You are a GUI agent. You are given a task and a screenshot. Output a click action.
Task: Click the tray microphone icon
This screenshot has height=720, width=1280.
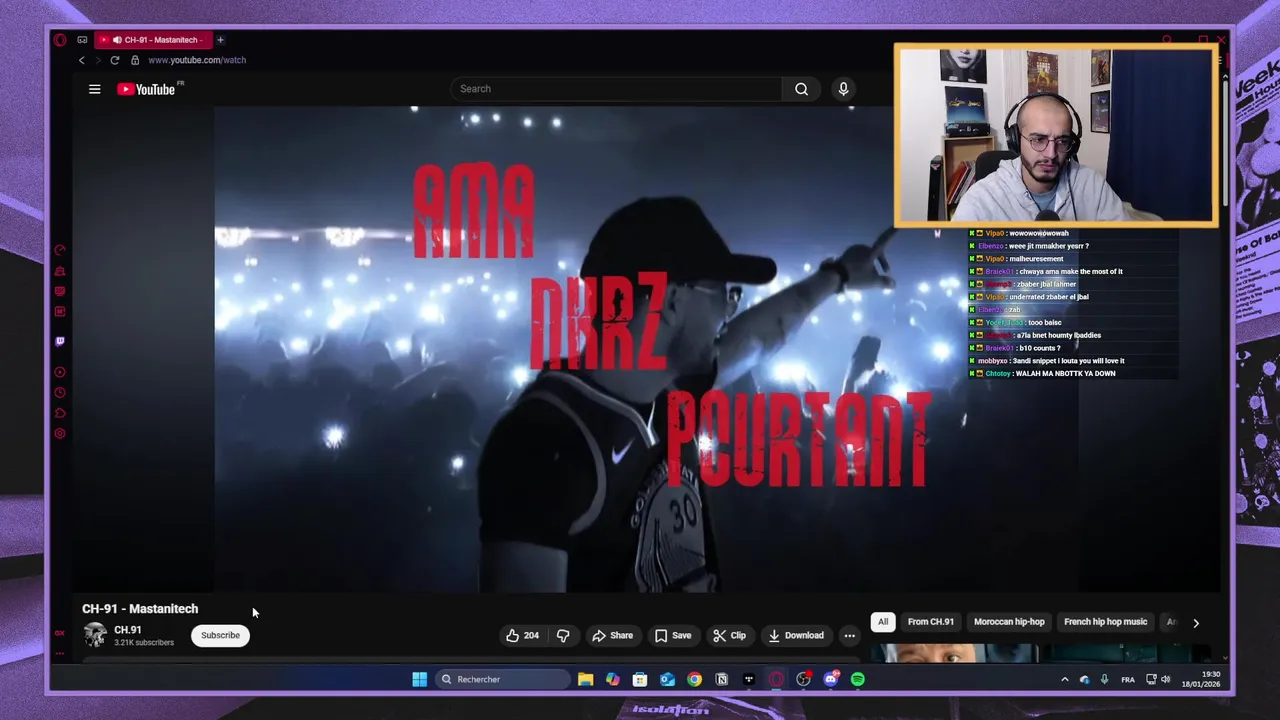(x=1104, y=680)
